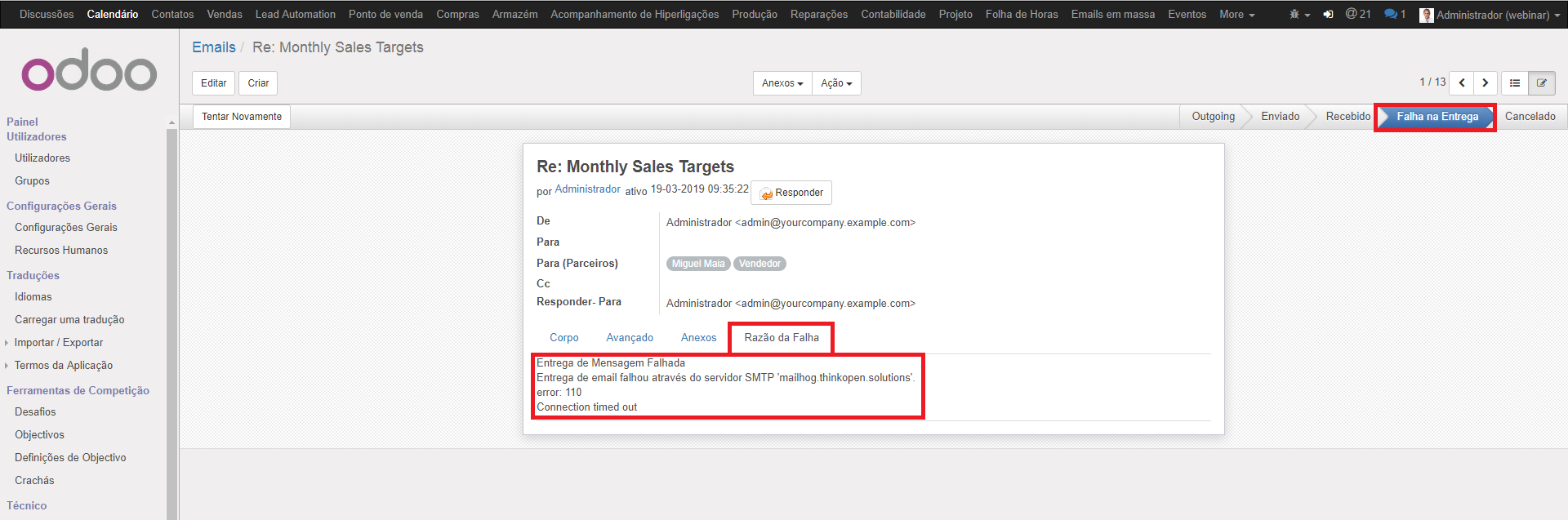Click the Responder button
This screenshot has height=520, width=1568.
[791, 193]
